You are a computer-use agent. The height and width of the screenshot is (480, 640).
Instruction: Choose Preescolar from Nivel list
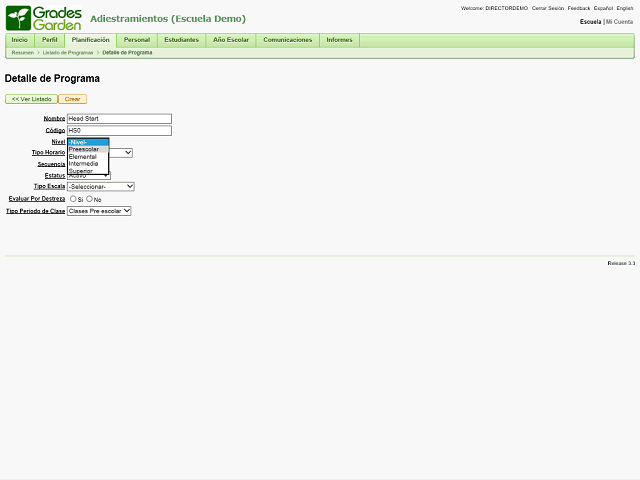[x=88, y=149]
